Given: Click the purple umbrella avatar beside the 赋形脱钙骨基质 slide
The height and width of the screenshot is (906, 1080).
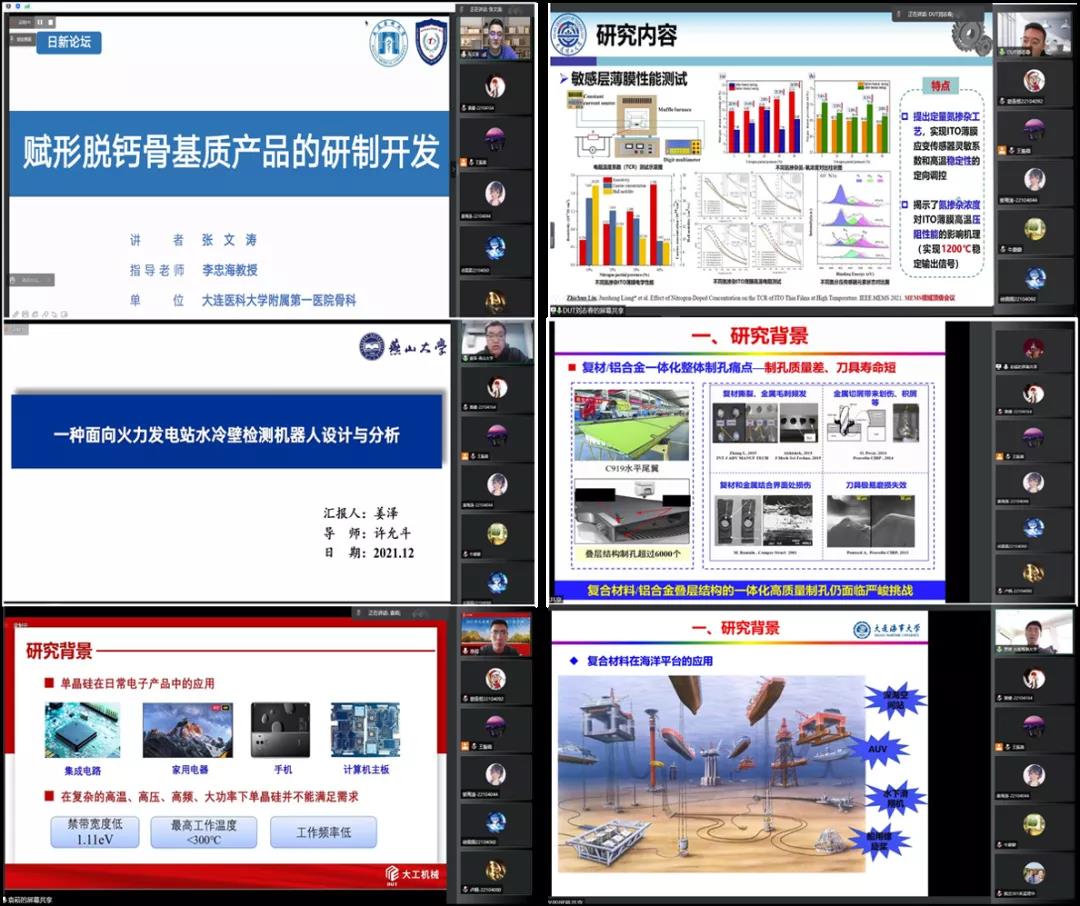Looking at the screenshot, I should (495, 138).
